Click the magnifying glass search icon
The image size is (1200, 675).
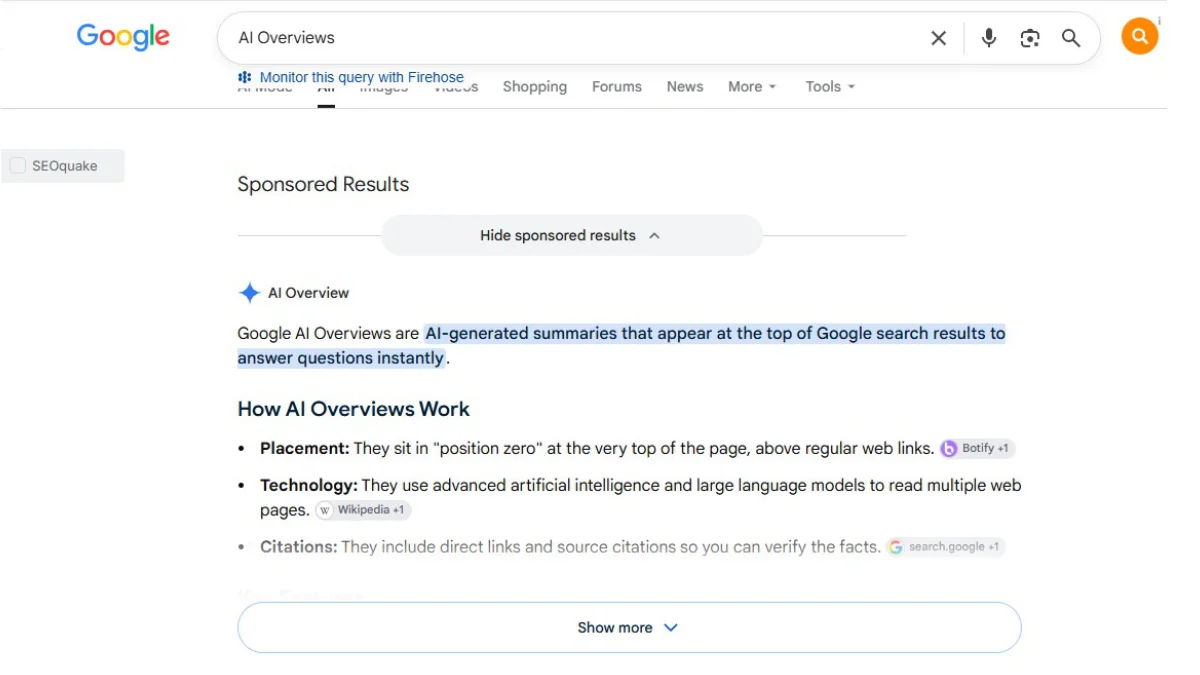click(x=1071, y=38)
